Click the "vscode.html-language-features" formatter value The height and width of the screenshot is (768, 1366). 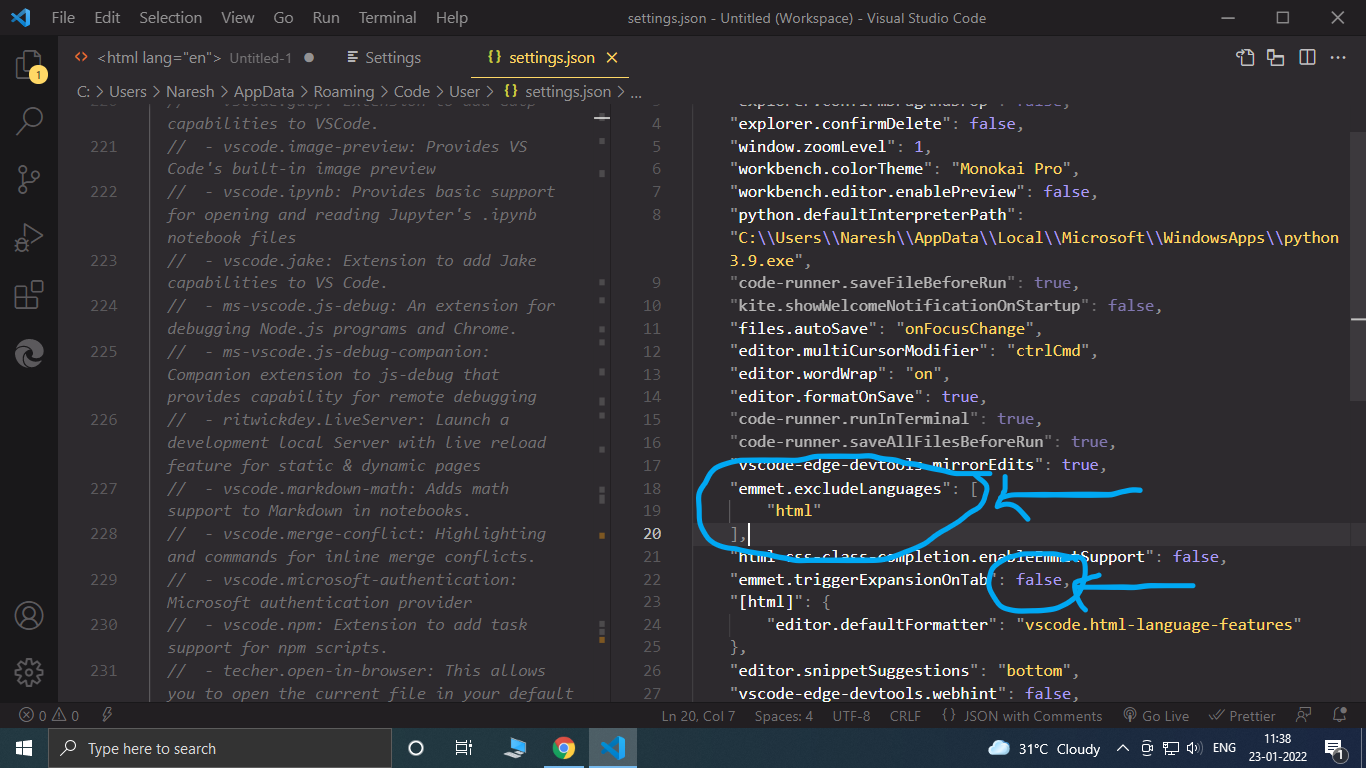point(1158,625)
